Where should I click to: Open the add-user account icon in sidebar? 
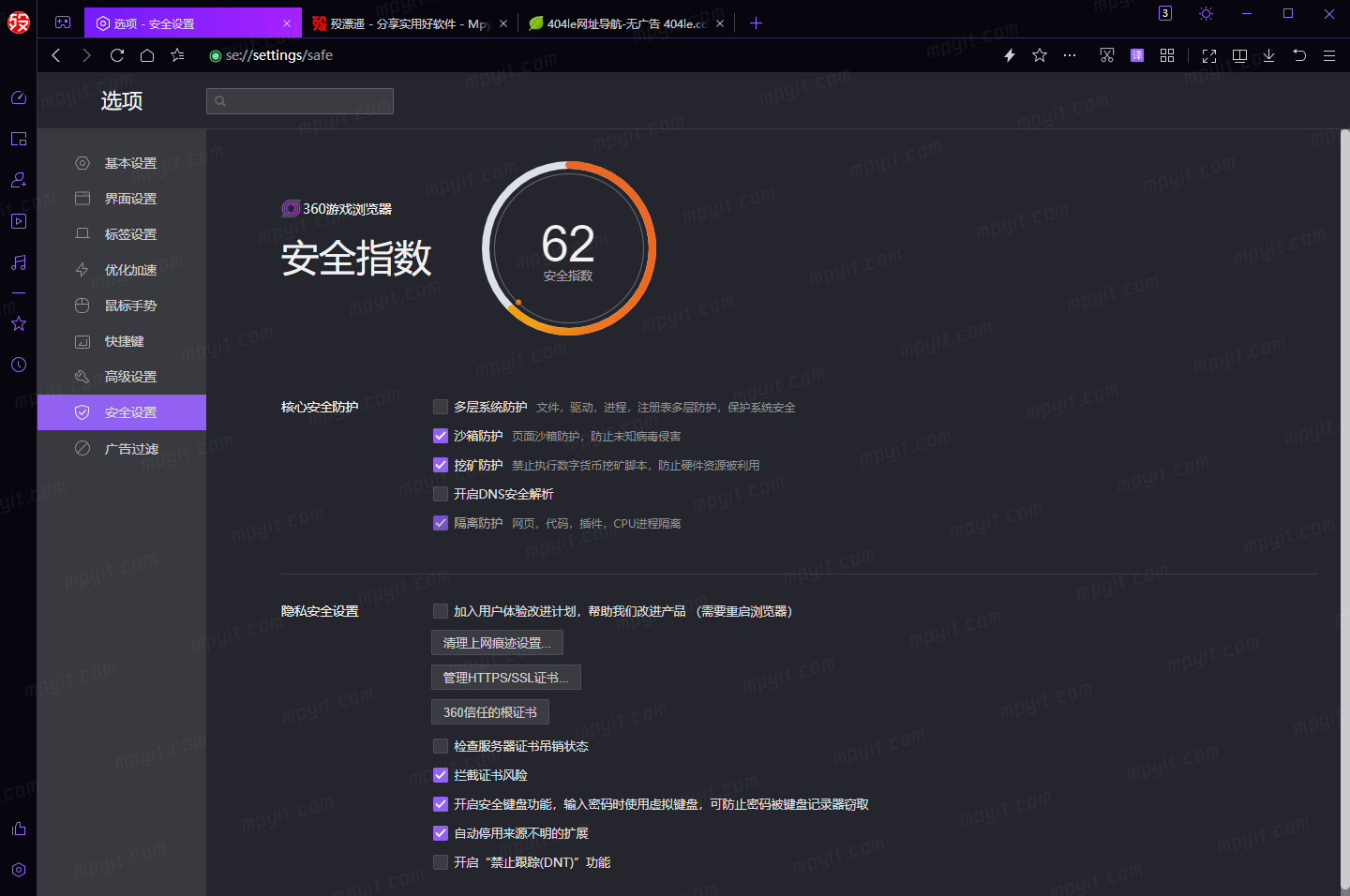[x=19, y=180]
